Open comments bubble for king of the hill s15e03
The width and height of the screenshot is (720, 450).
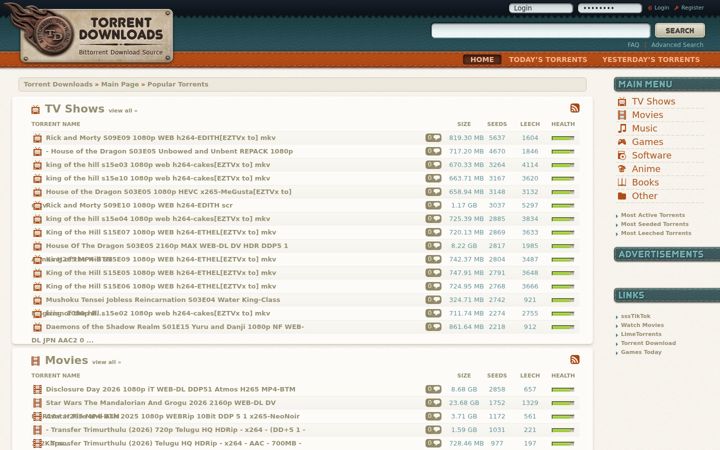click(x=433, y=164)
